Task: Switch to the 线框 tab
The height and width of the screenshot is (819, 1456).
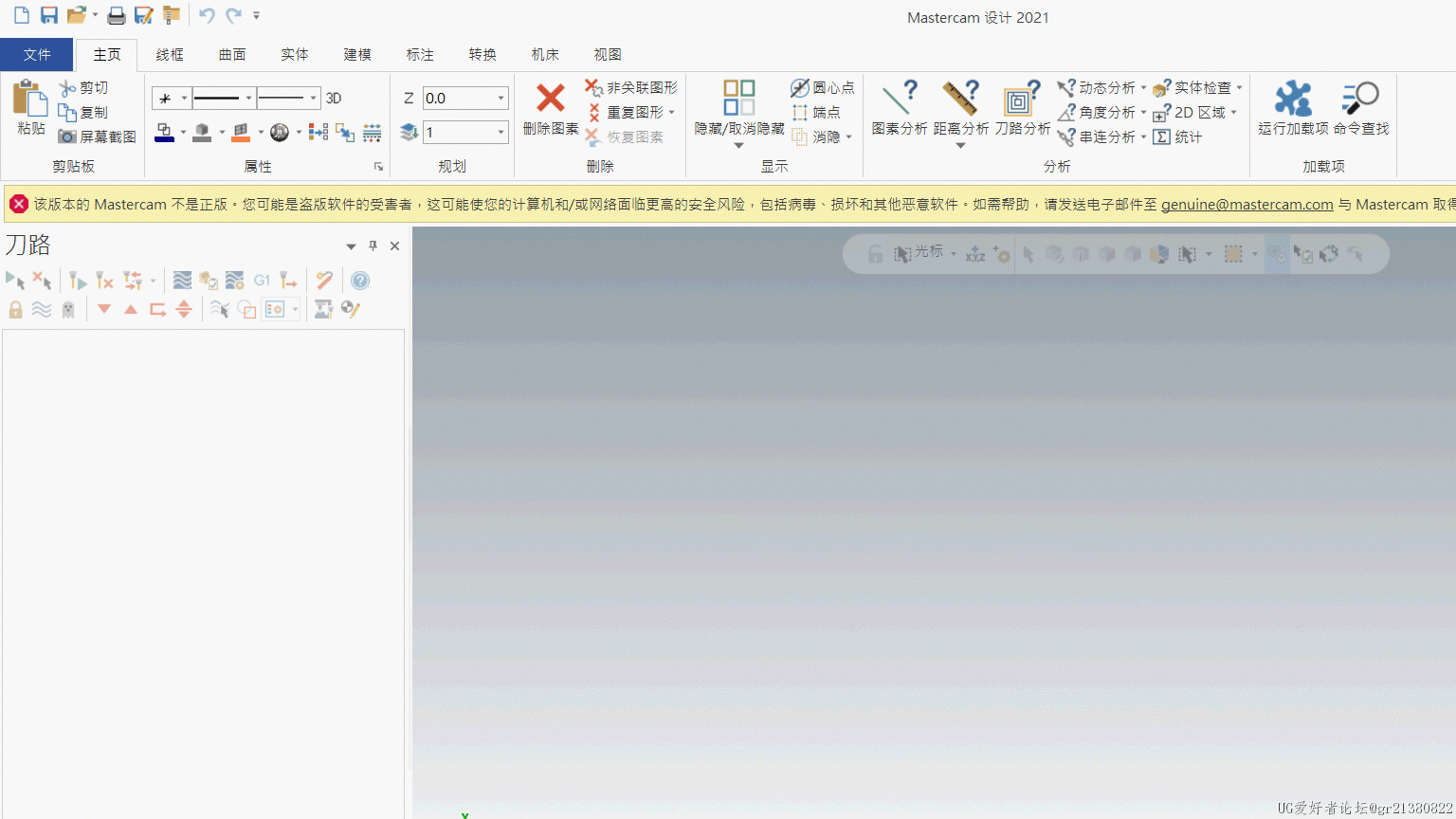Action: point(170,54)
